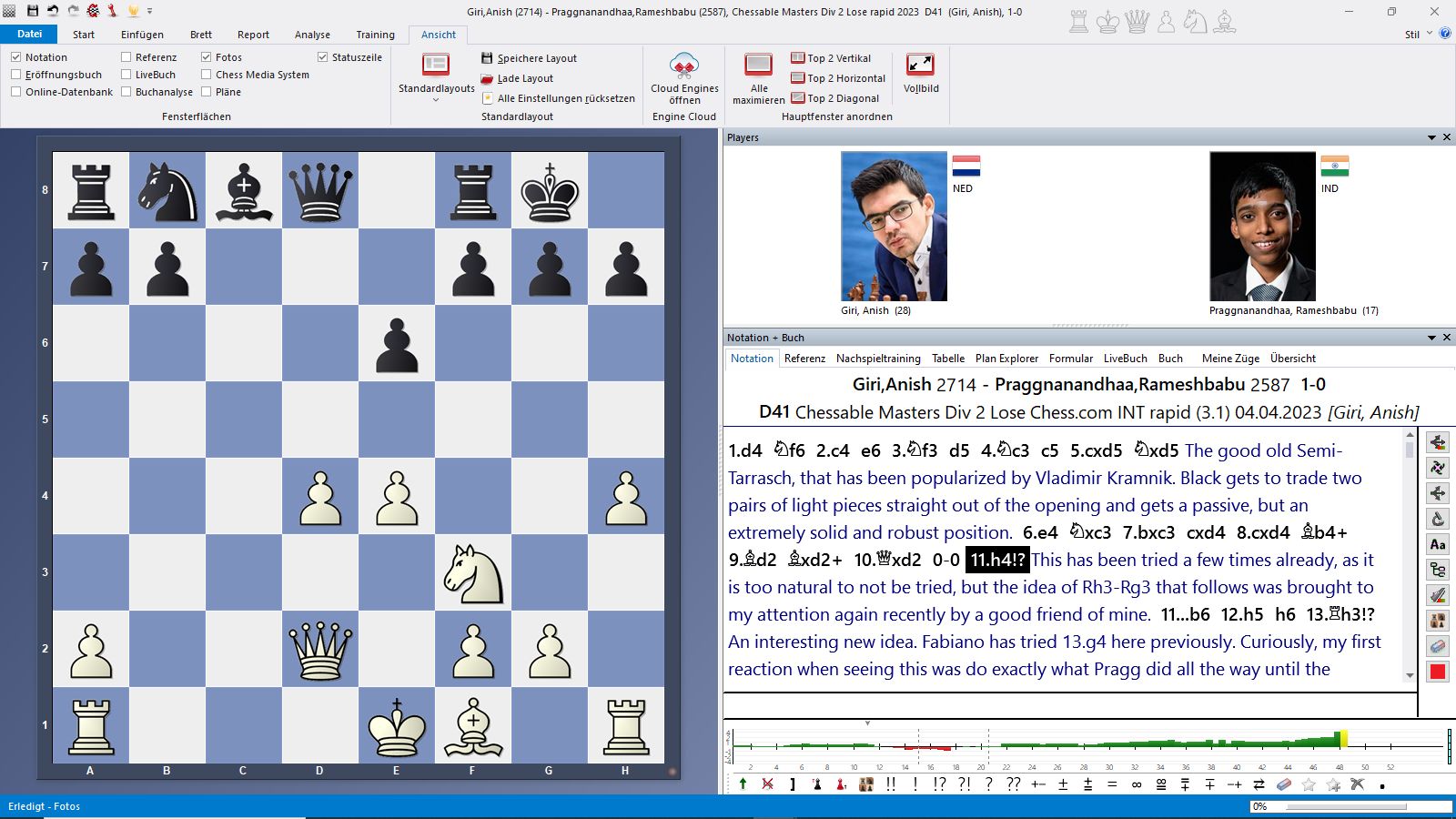
Task: Click Alle maximieren window icon
Action: click(x=758, y=66)
